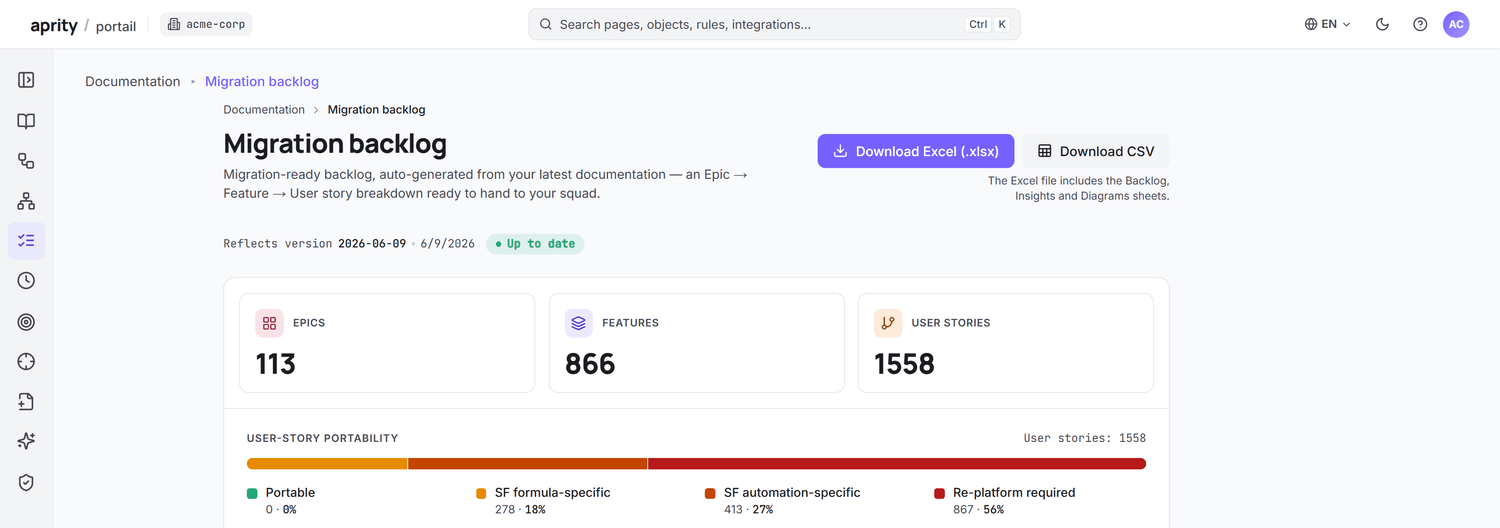Click the dark orange SF automation-specific bar segment

pos(528,463)
